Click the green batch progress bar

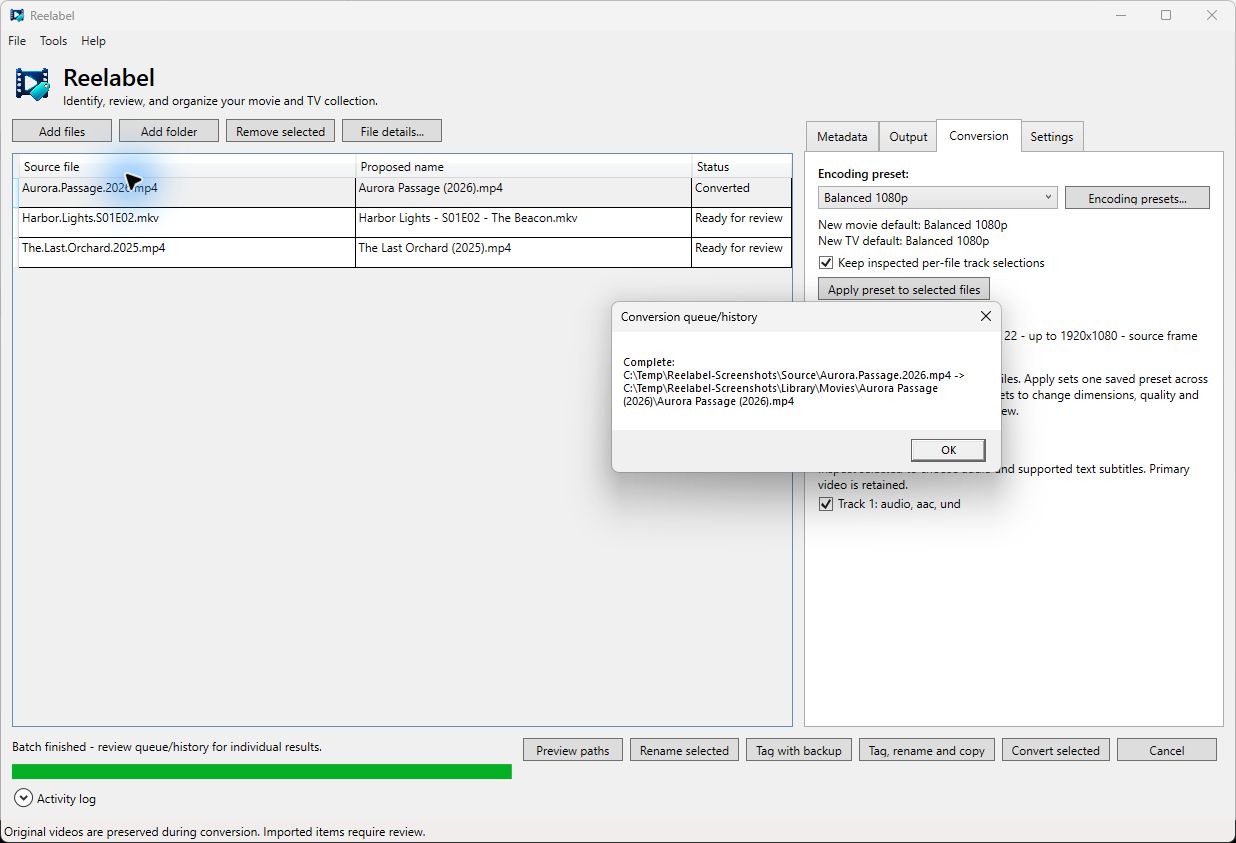262,771
